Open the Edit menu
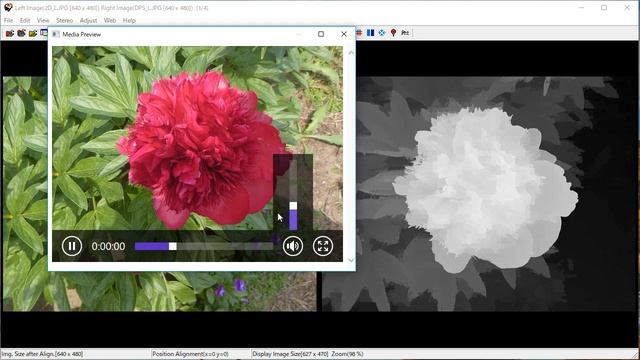640x360 pixels. point(25,20)
